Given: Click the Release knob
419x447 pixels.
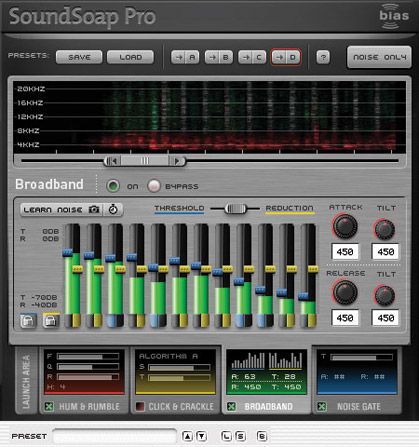Looking at the screenshot, I should coord(345,292).
